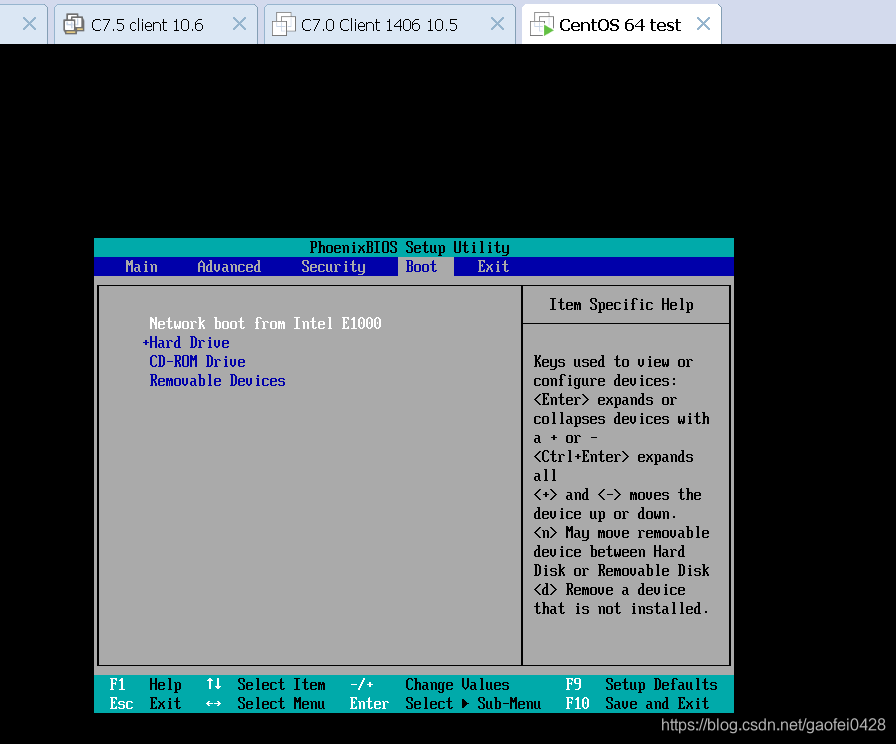This screenshot has height=744, width=896.
Task: Close the C7.0 Client 1406 10.5 tab
Action: 498,24
